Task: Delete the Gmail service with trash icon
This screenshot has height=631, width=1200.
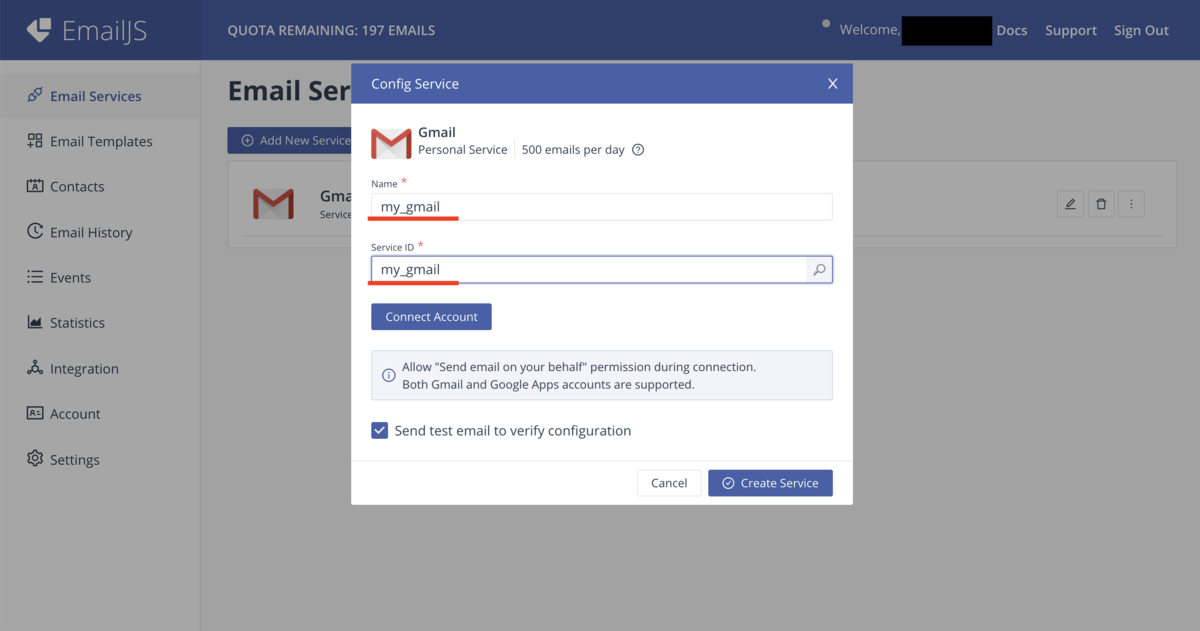Action: tap(1101, 204)
